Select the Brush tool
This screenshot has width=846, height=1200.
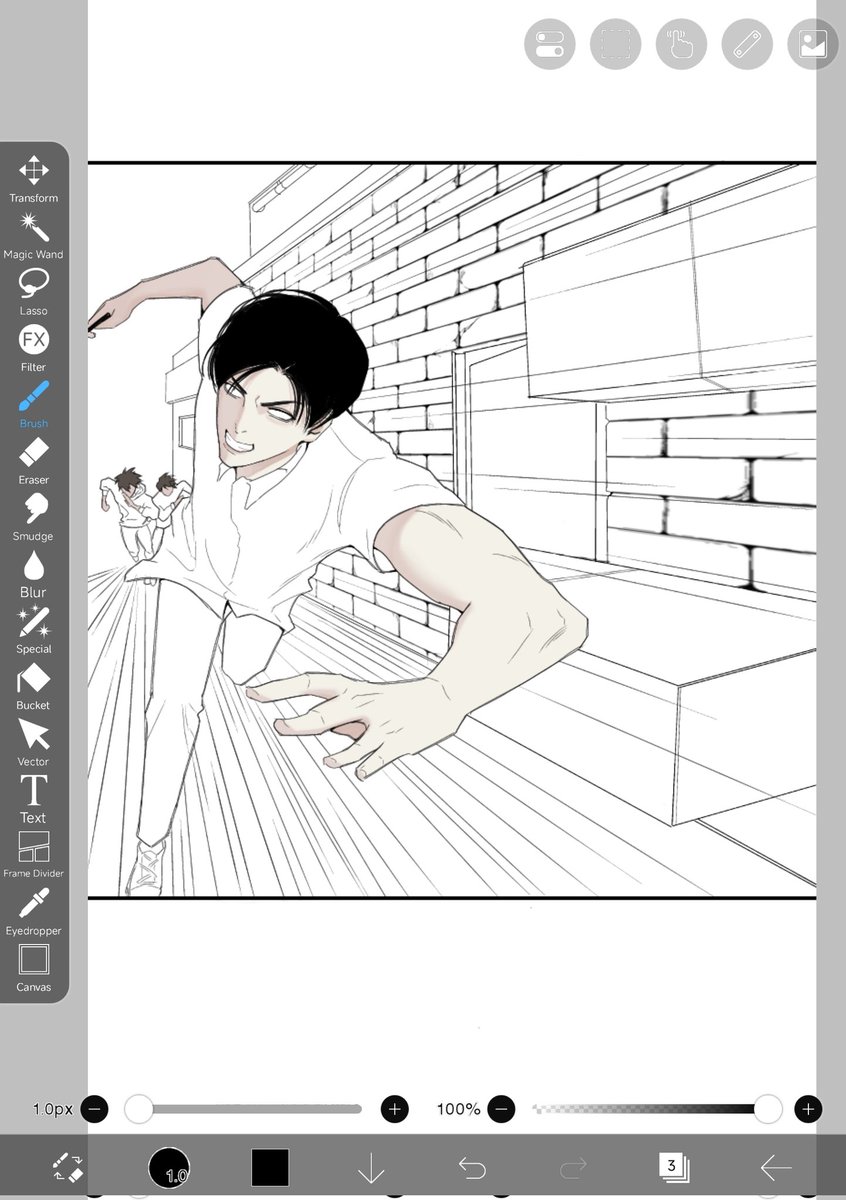pos(34,405)
